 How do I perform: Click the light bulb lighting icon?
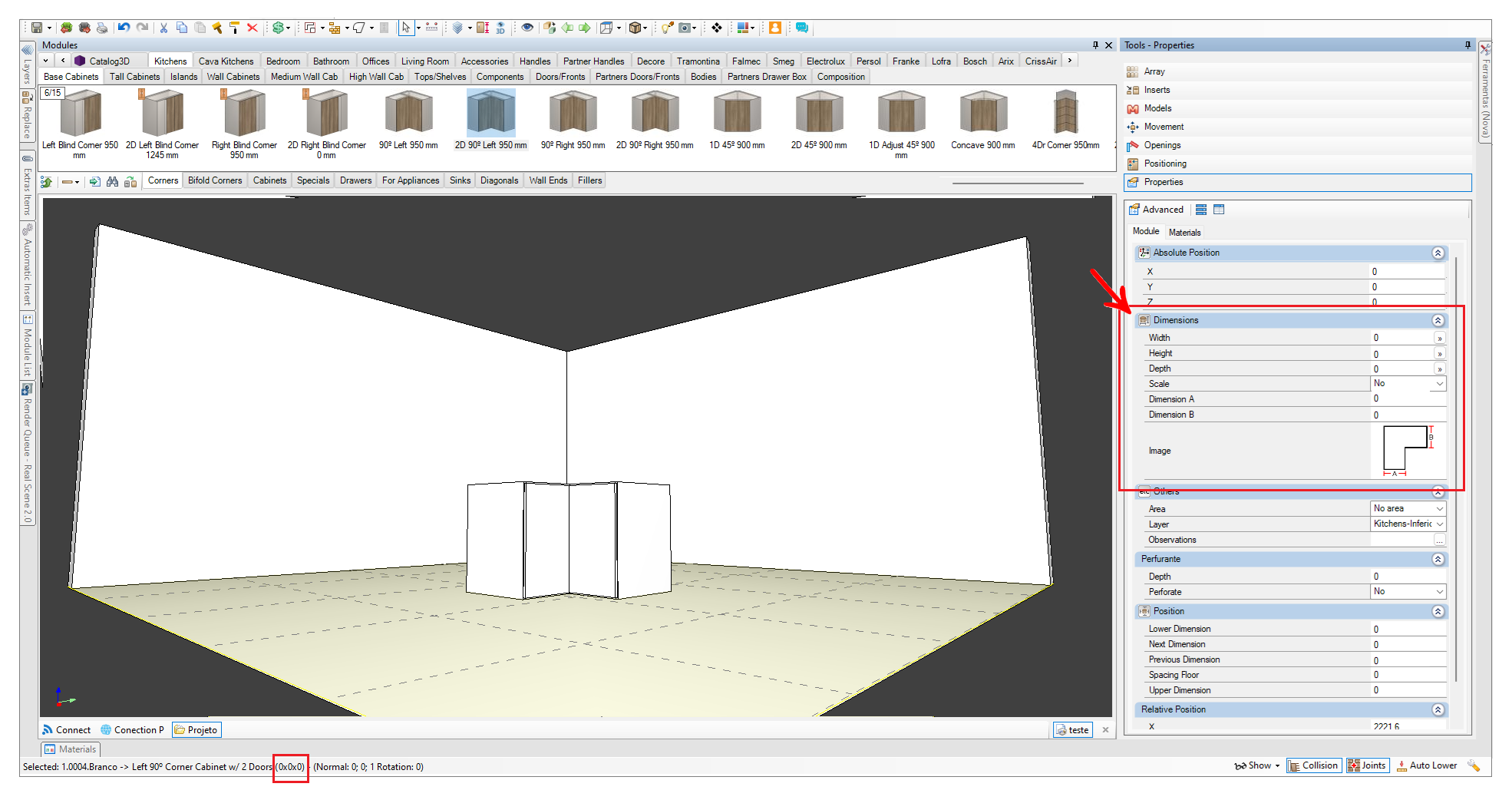coord(666,28)
